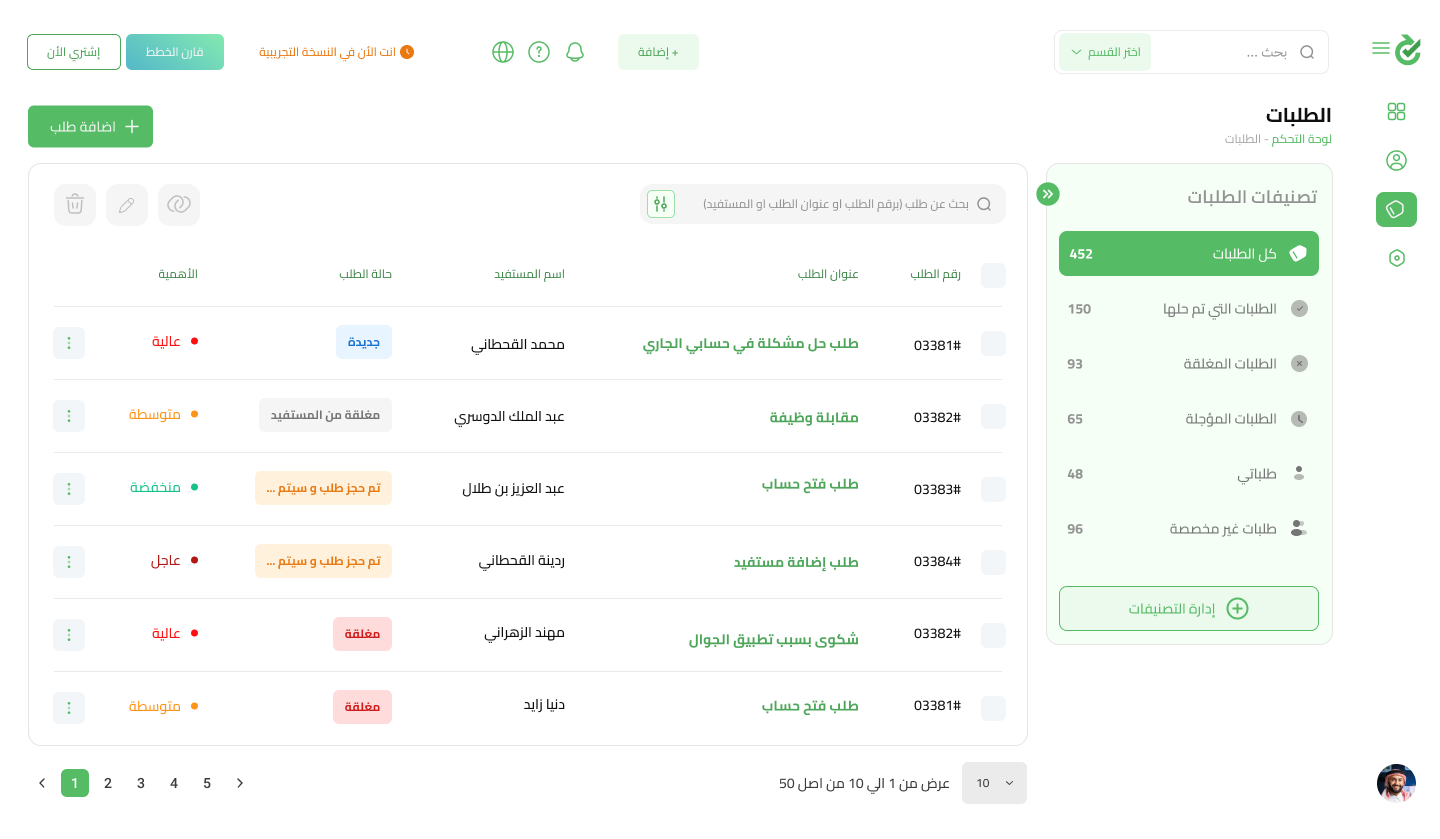Click the إدارة التصنيفات button
The width and height of the screenshot is (1440, 839).
pyautogui.click(x=1188, y=609)
